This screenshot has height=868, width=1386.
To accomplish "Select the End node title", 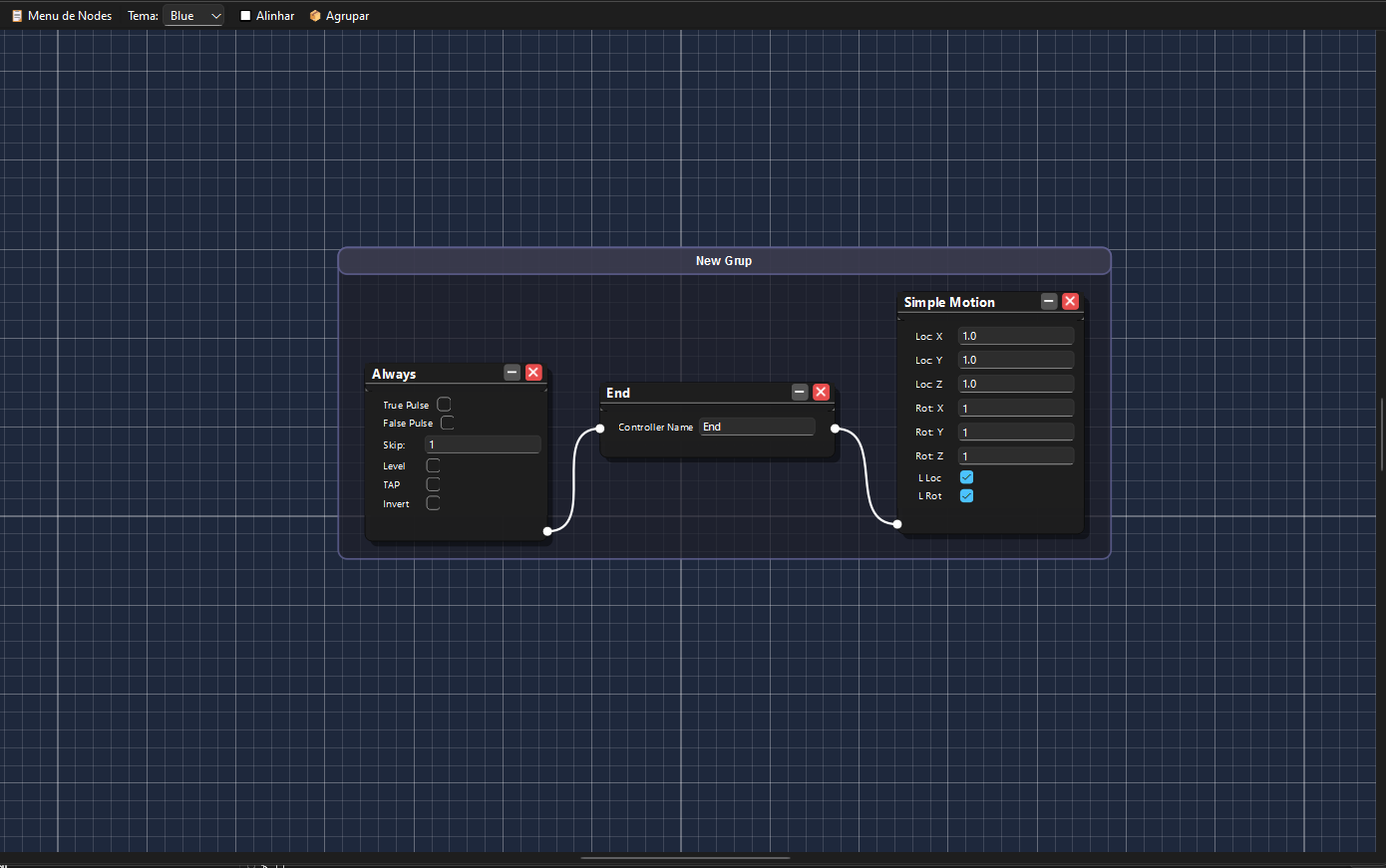I will [618, 393].
